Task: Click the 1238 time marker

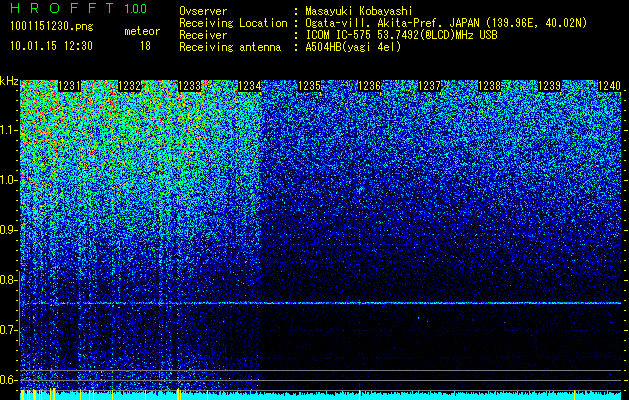Action: tap(489, 86)
